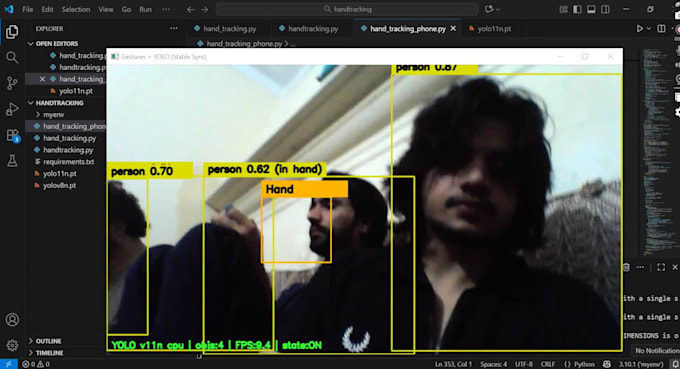680x369 pixels.
Task: Expand the OUTLINE section
Action: [x=48, y=341]
